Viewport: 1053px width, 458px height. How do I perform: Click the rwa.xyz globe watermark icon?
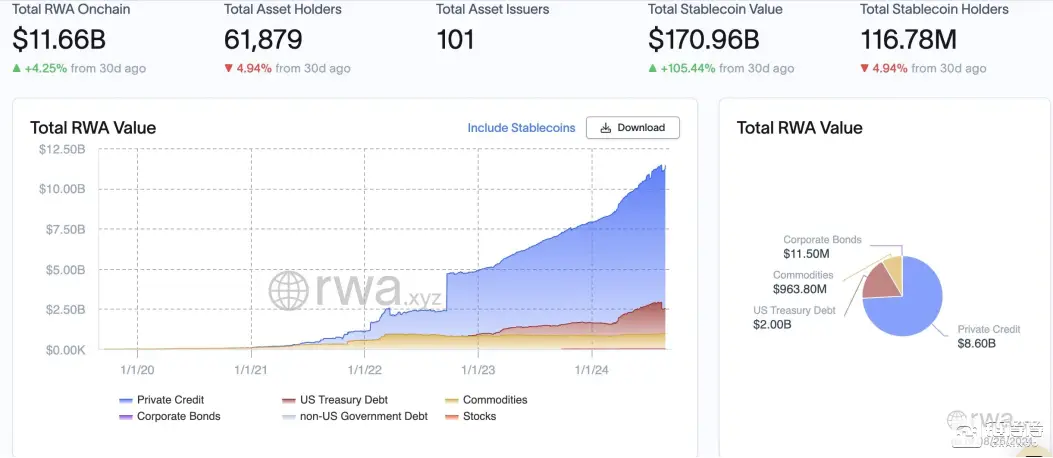tap(289, 291)
